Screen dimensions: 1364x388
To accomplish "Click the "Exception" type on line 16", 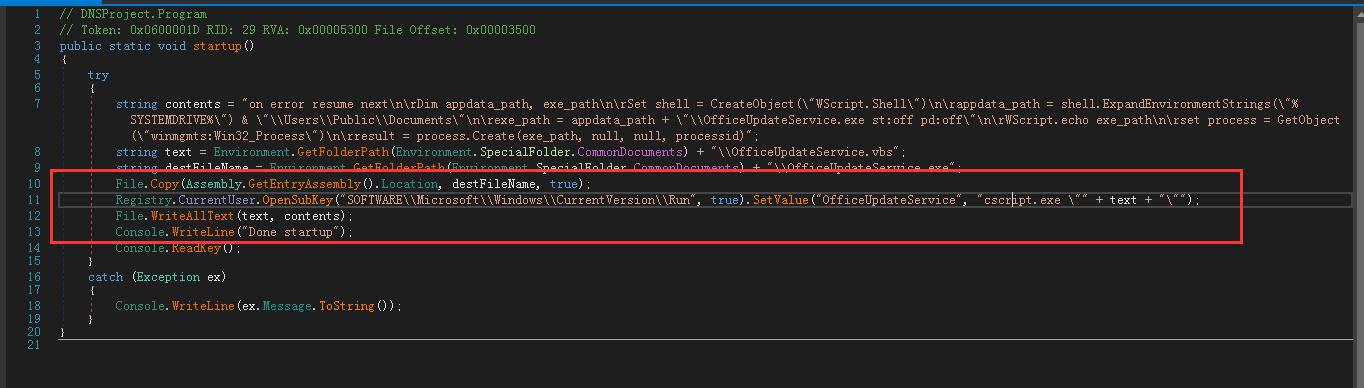I will pos(168,276).
